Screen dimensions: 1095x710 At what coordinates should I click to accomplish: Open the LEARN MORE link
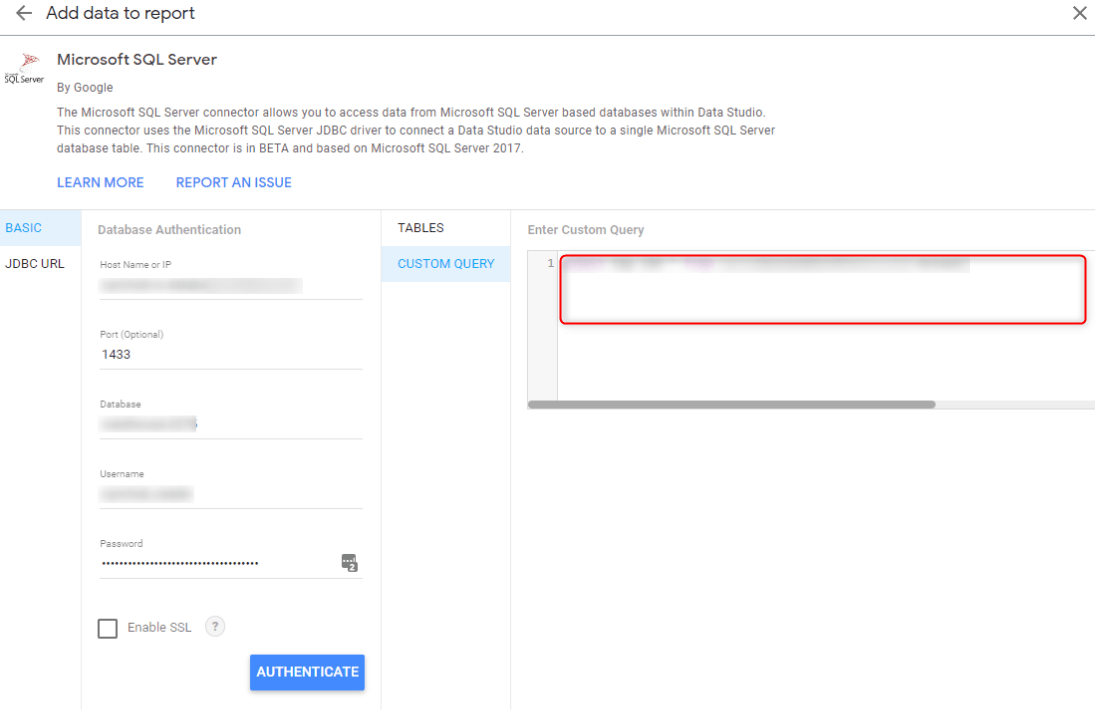[100, 182]
